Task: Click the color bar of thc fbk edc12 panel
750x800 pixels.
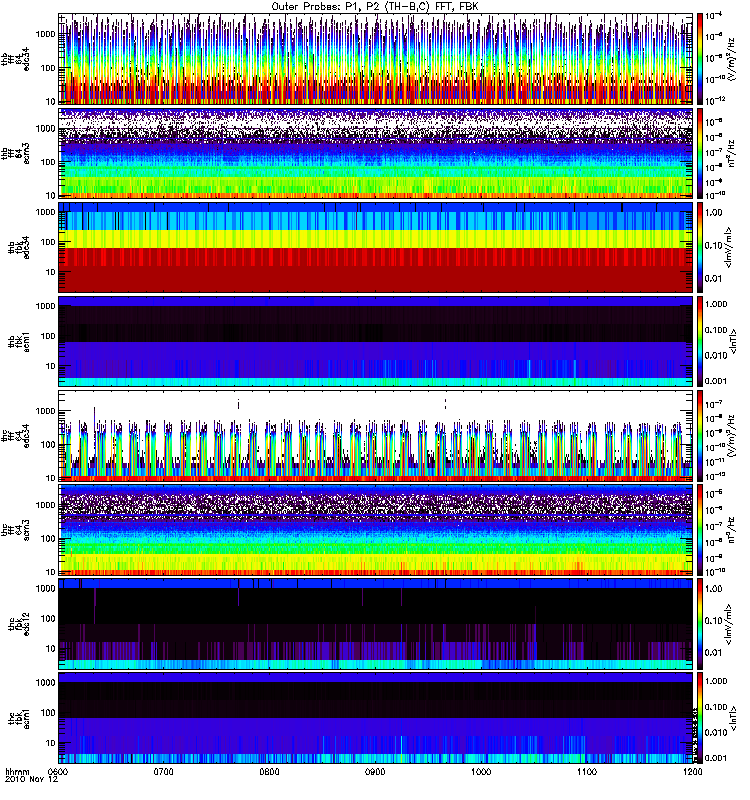Action: click(x=700, y=624)
